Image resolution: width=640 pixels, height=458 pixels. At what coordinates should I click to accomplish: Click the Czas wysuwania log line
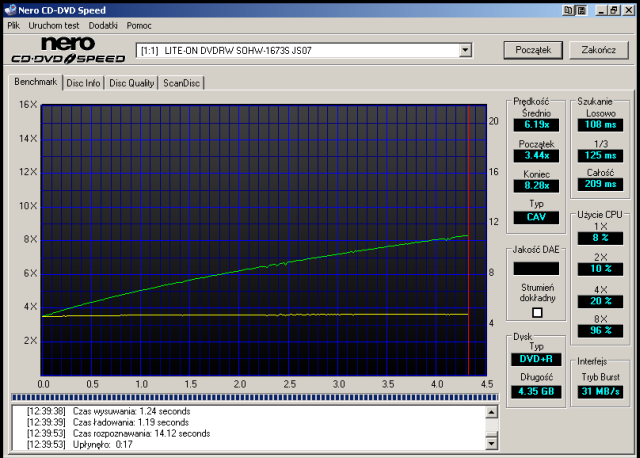point(109,411)
